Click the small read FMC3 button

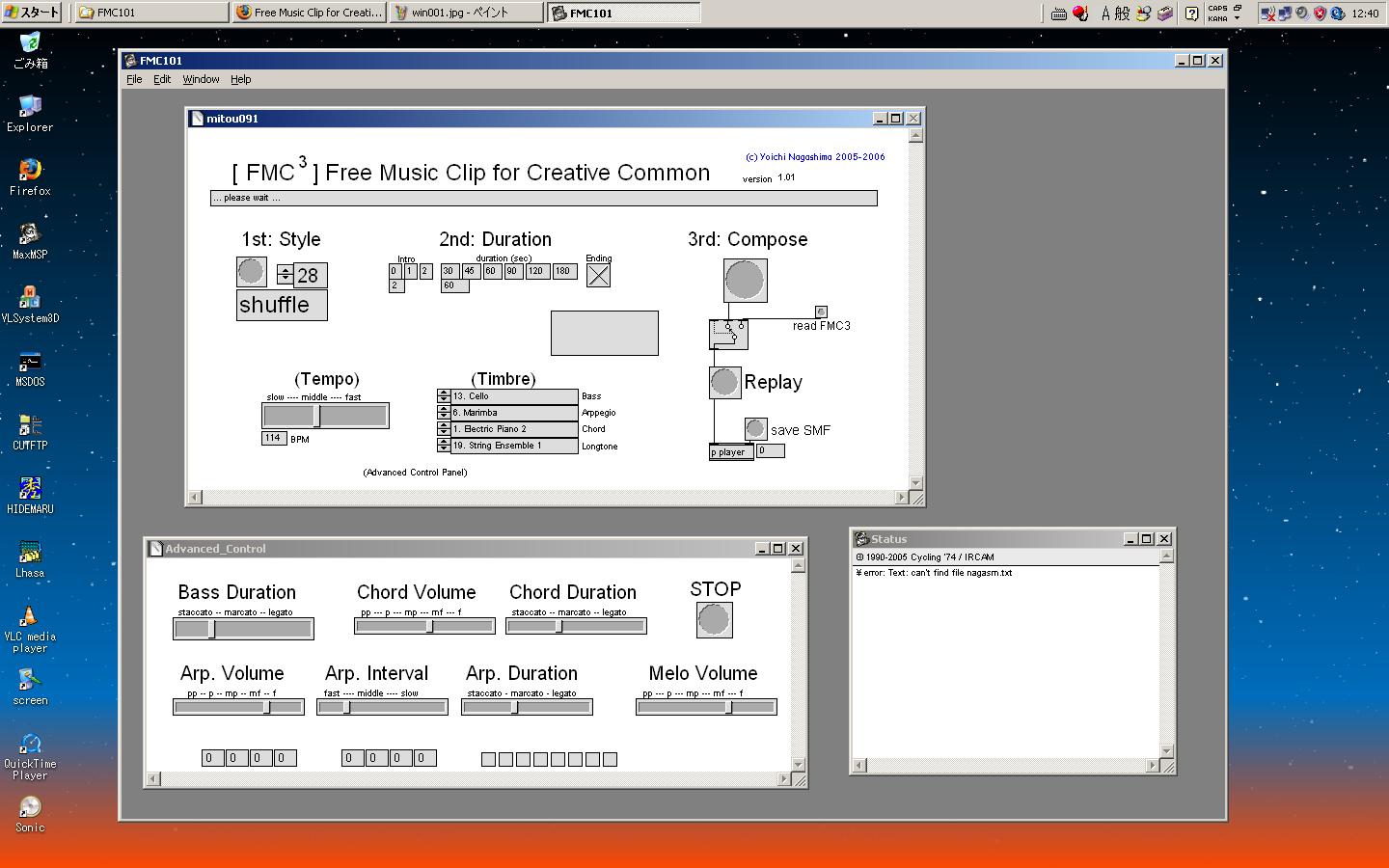tap(821, 312)
